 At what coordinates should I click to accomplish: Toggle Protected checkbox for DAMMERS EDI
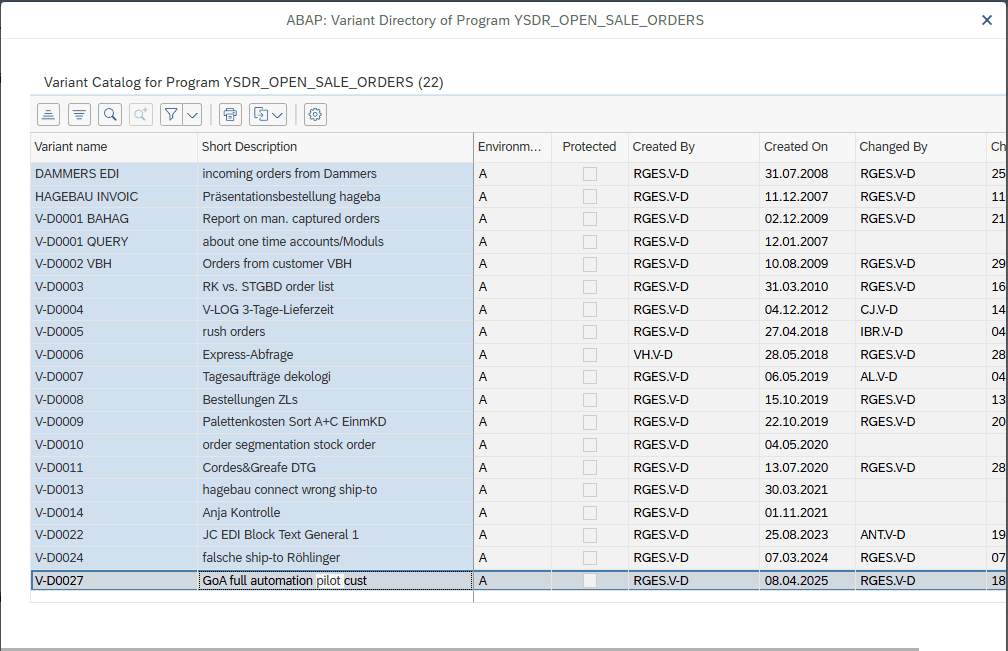(590, 174)
